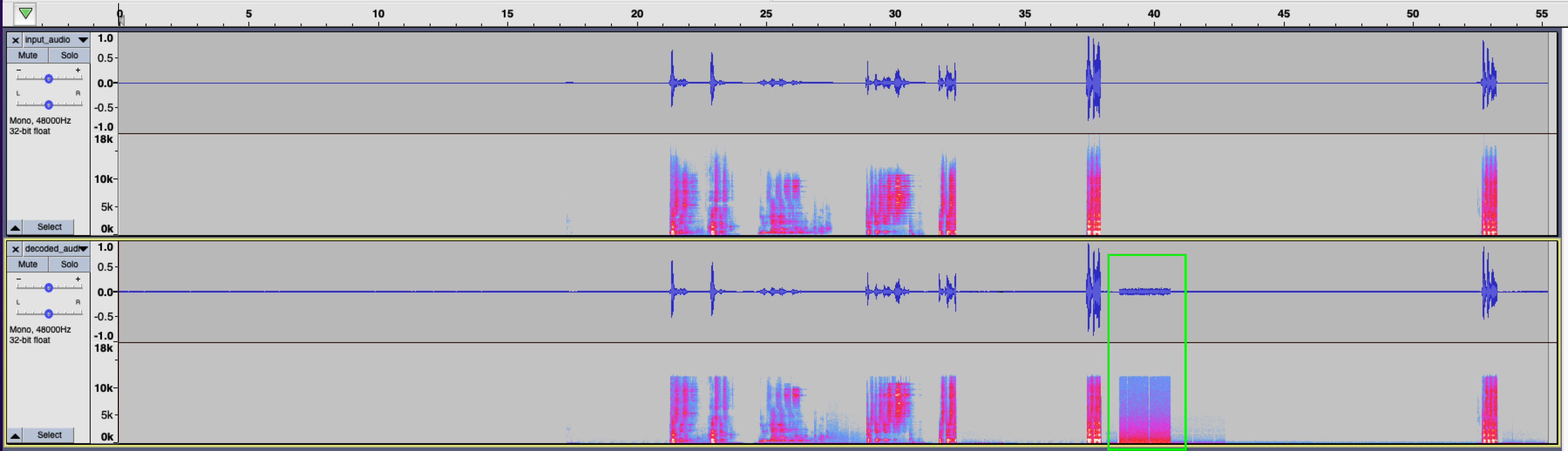Solo the input_audio track

pos(68,55)
